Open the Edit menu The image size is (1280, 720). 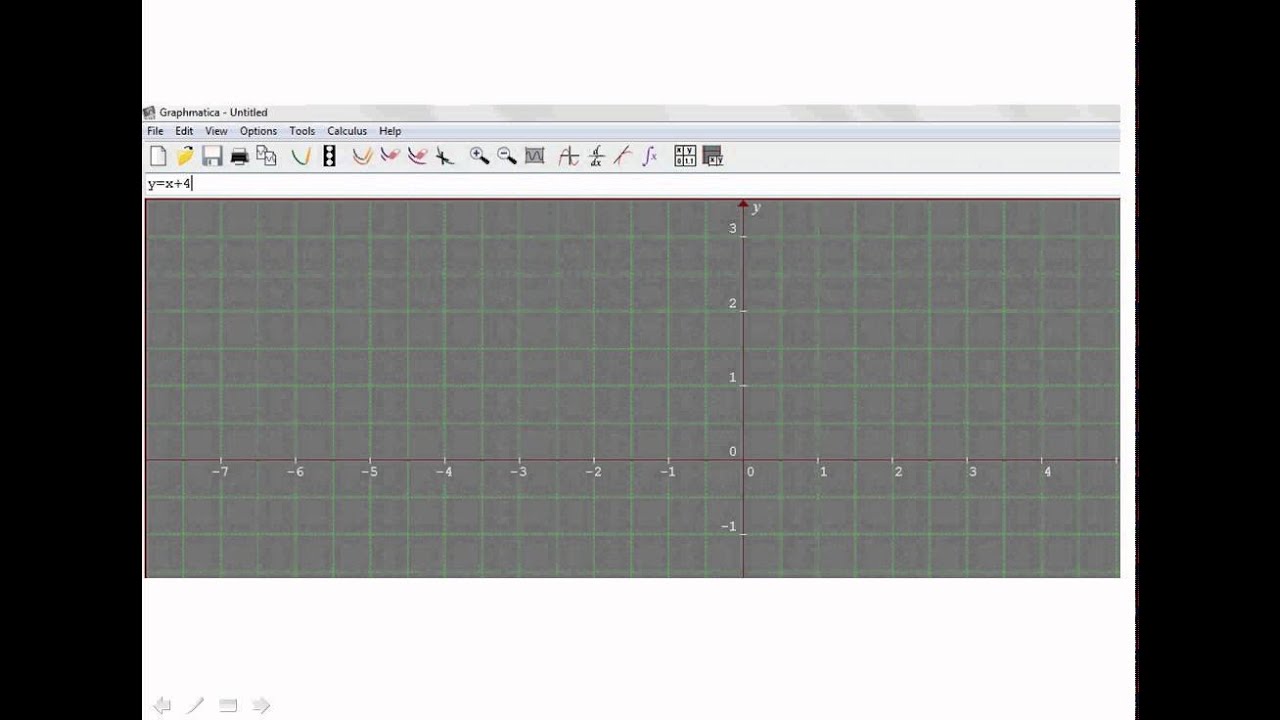184,131
